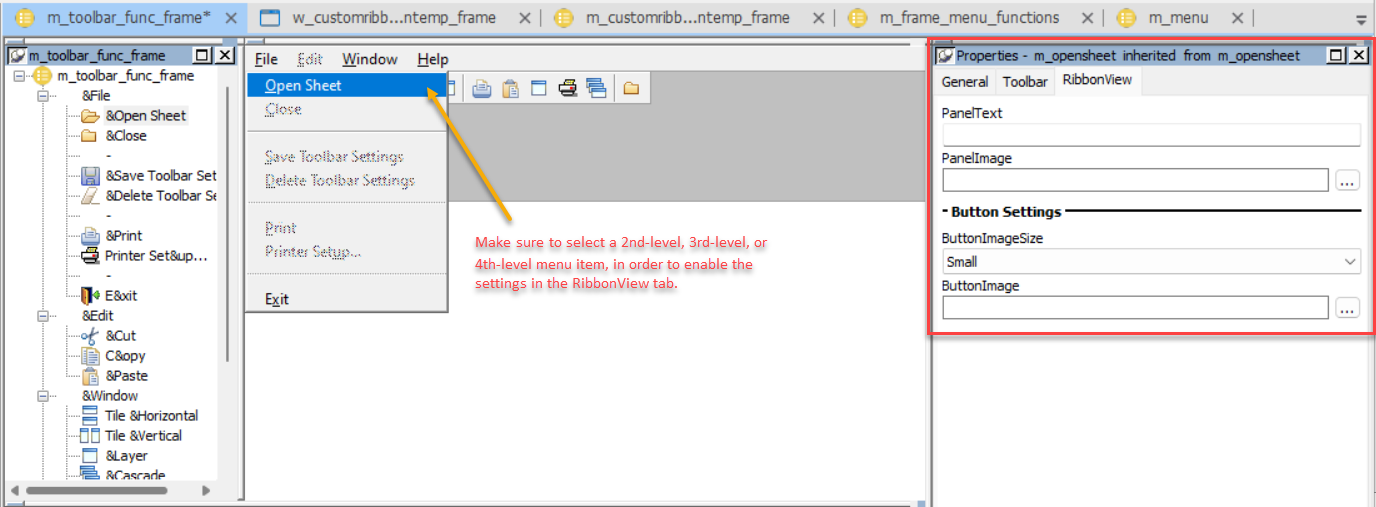
Task: Open the m_frame_menu_functions document tab
Action: coord(968,18)
